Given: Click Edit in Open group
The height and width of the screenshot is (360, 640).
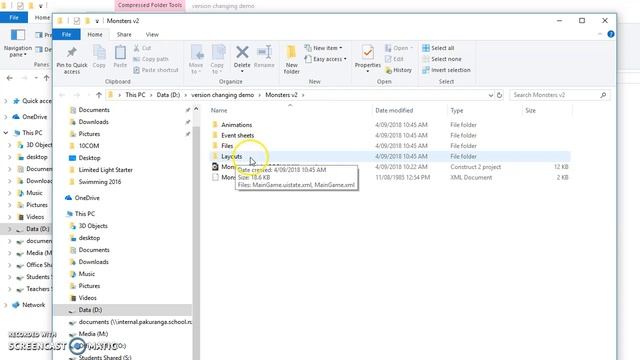Looking at the screenshot, I should 394,59.
